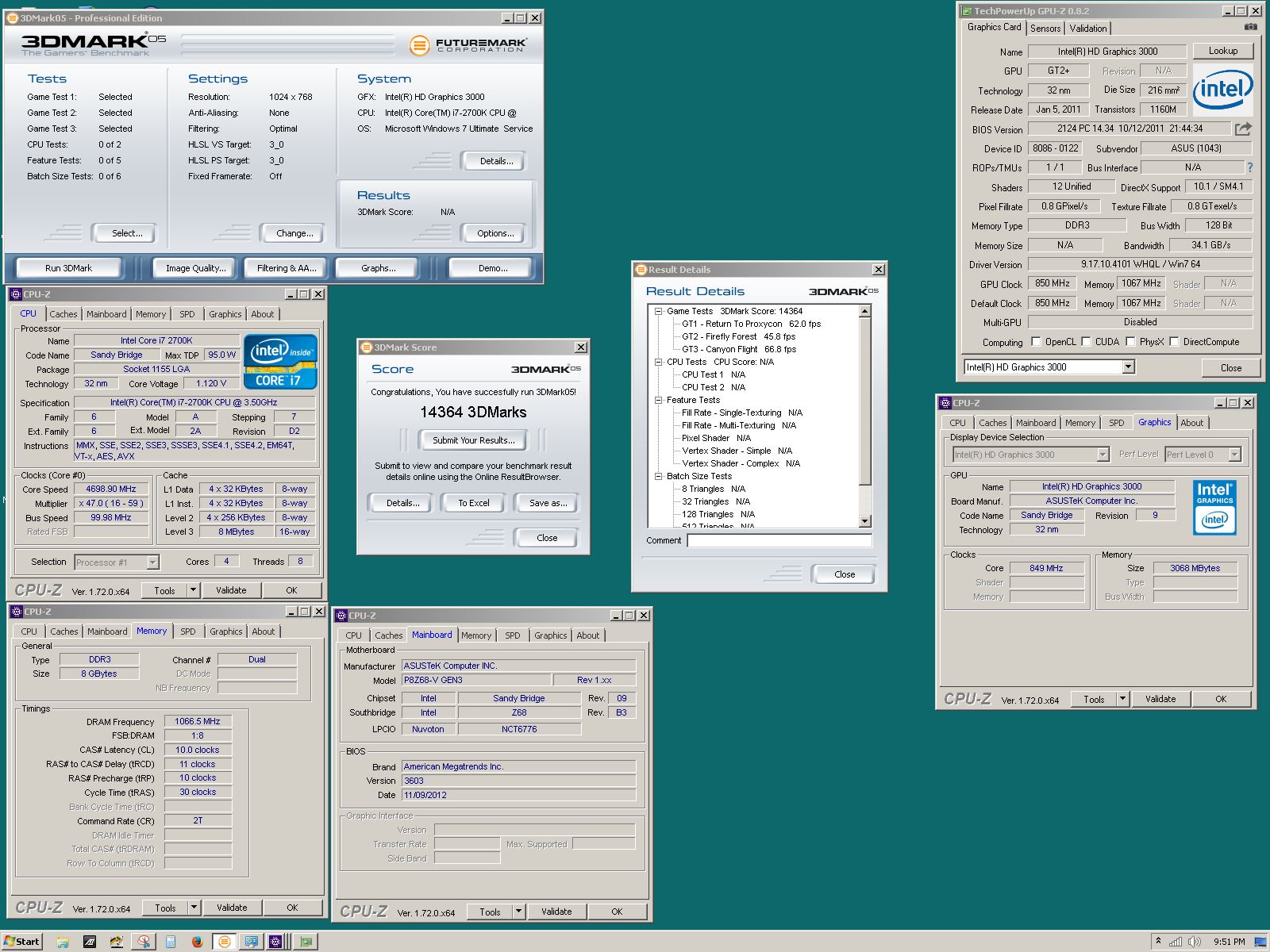Open Tools dropdown arrow in CPU-Z CPU window
The height and width of the screenshot is (952, 1270).
pos(193,590)
